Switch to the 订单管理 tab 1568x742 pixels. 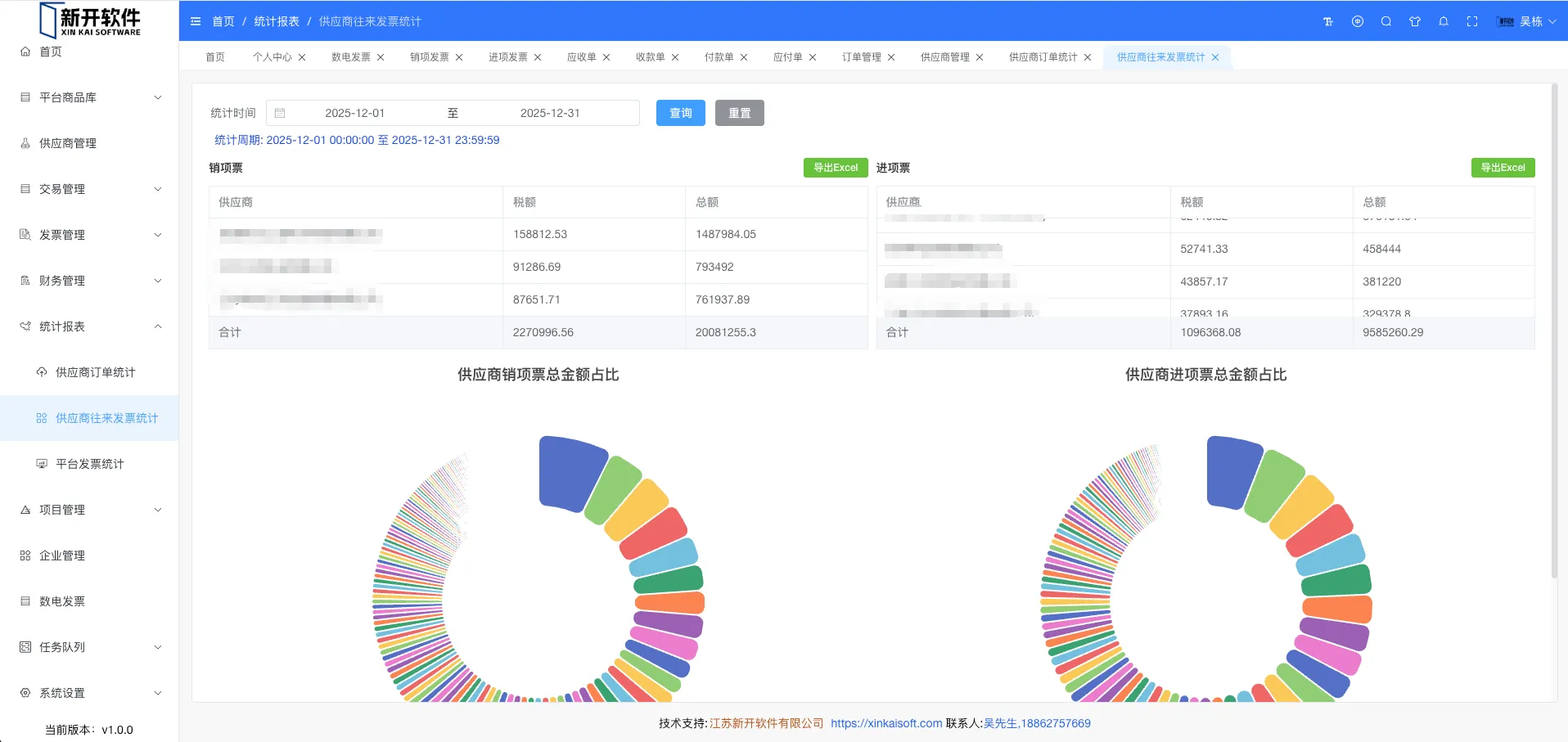(x=861, y=57)
